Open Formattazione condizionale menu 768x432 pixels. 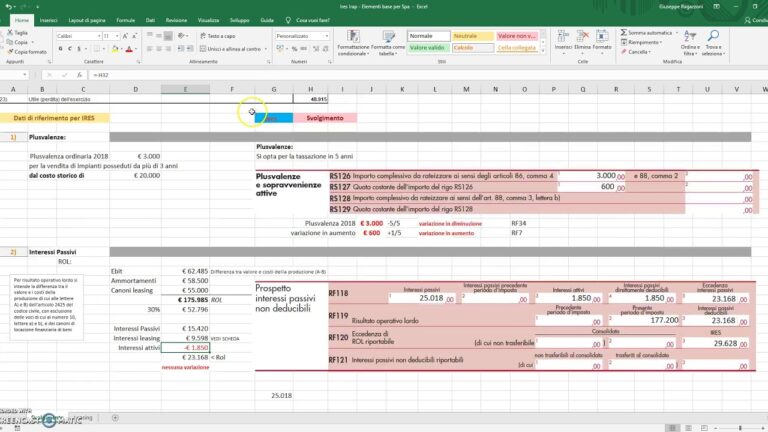[x=353, y=43]
